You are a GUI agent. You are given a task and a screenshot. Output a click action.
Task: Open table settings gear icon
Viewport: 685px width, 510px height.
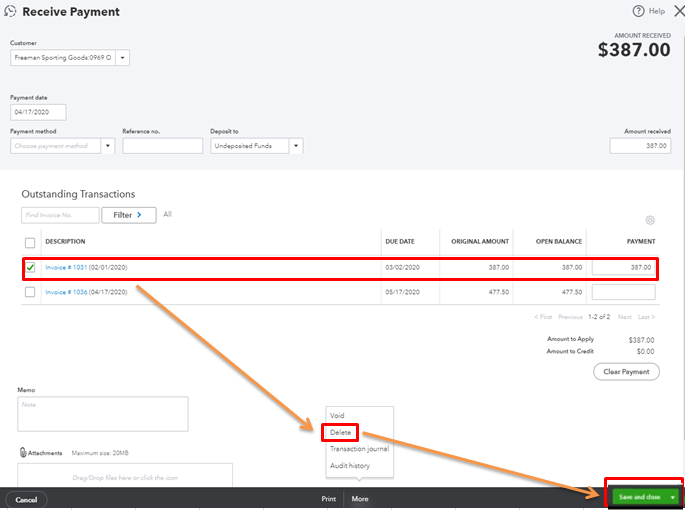point(649,221)
